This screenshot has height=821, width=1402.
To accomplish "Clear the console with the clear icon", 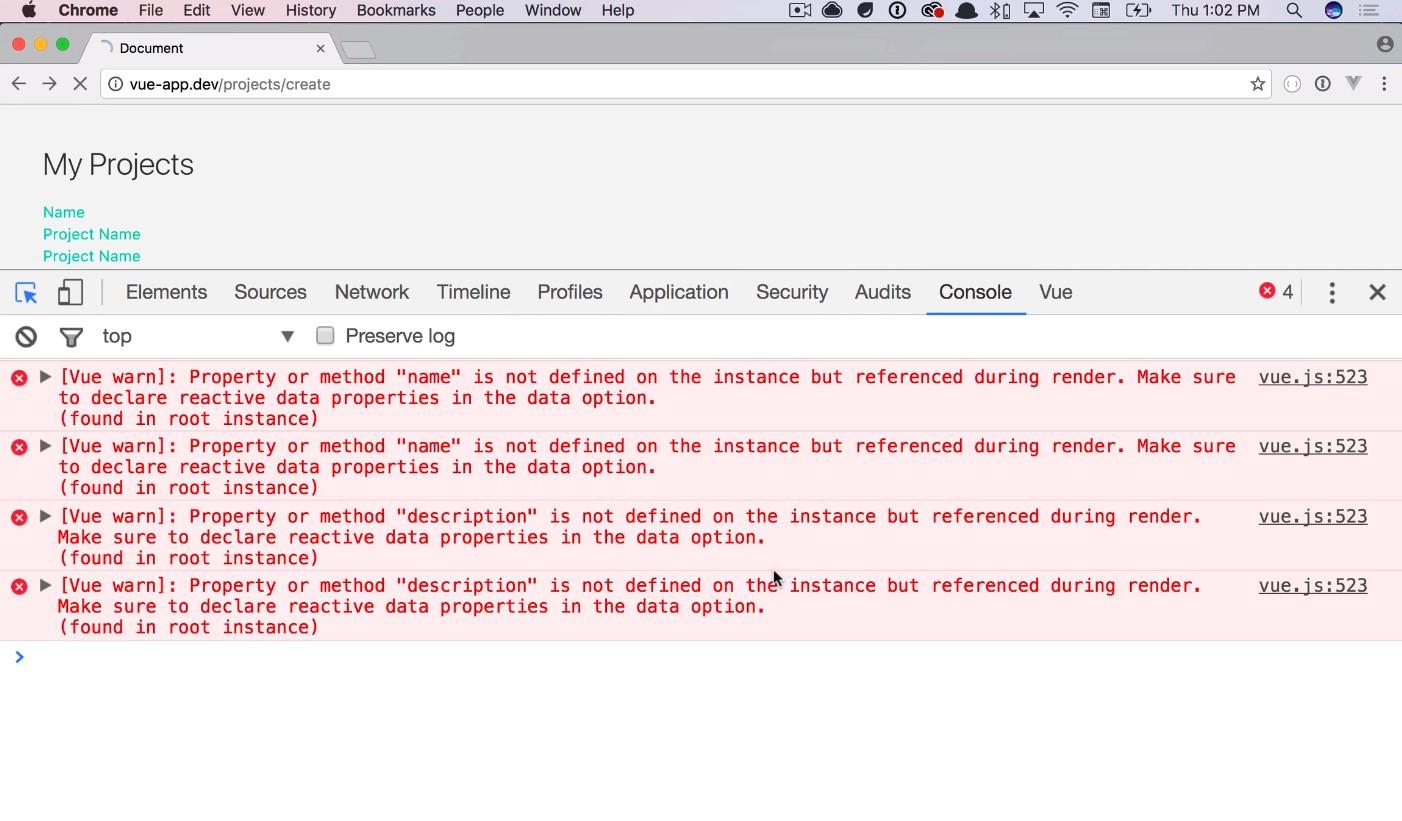I will pos(26,337).
